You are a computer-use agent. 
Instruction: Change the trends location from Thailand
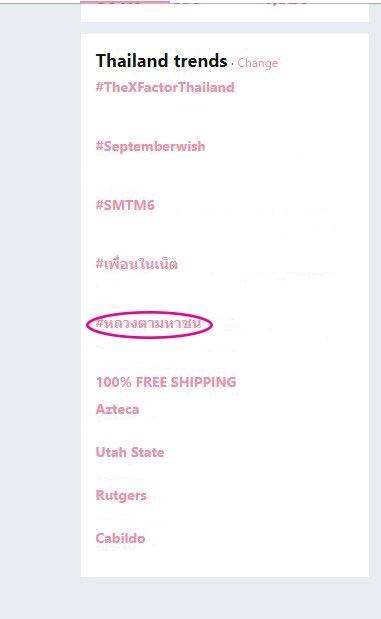257,63
